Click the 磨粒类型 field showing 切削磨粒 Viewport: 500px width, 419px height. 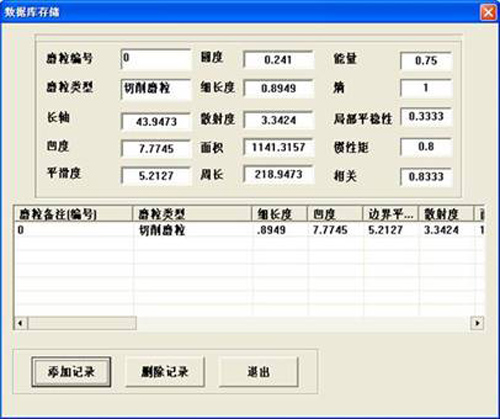[156, 89]
